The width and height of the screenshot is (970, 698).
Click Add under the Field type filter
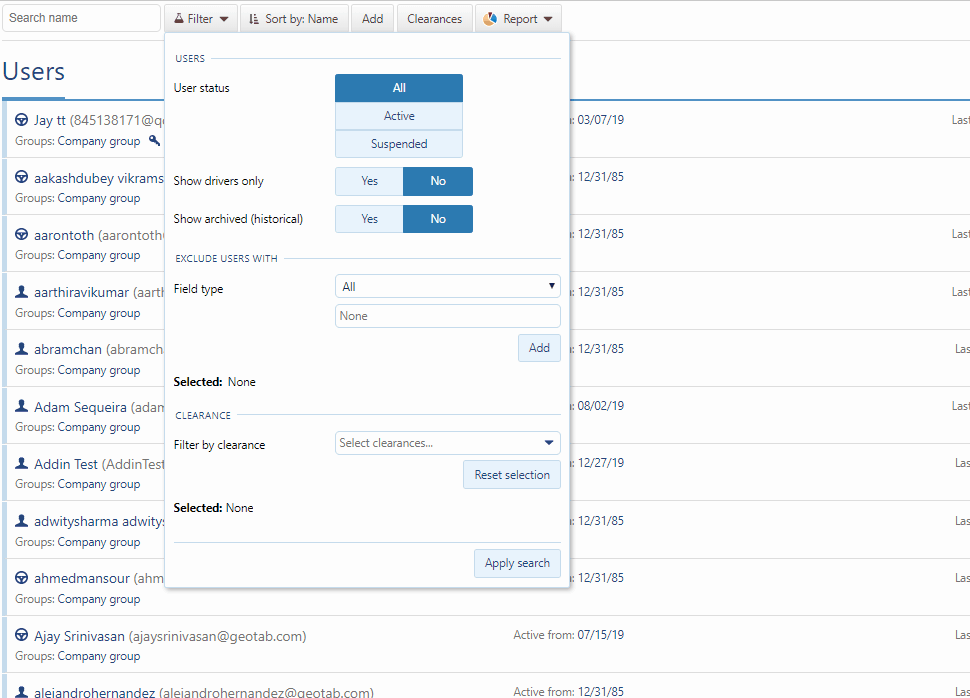click(539, 348)
